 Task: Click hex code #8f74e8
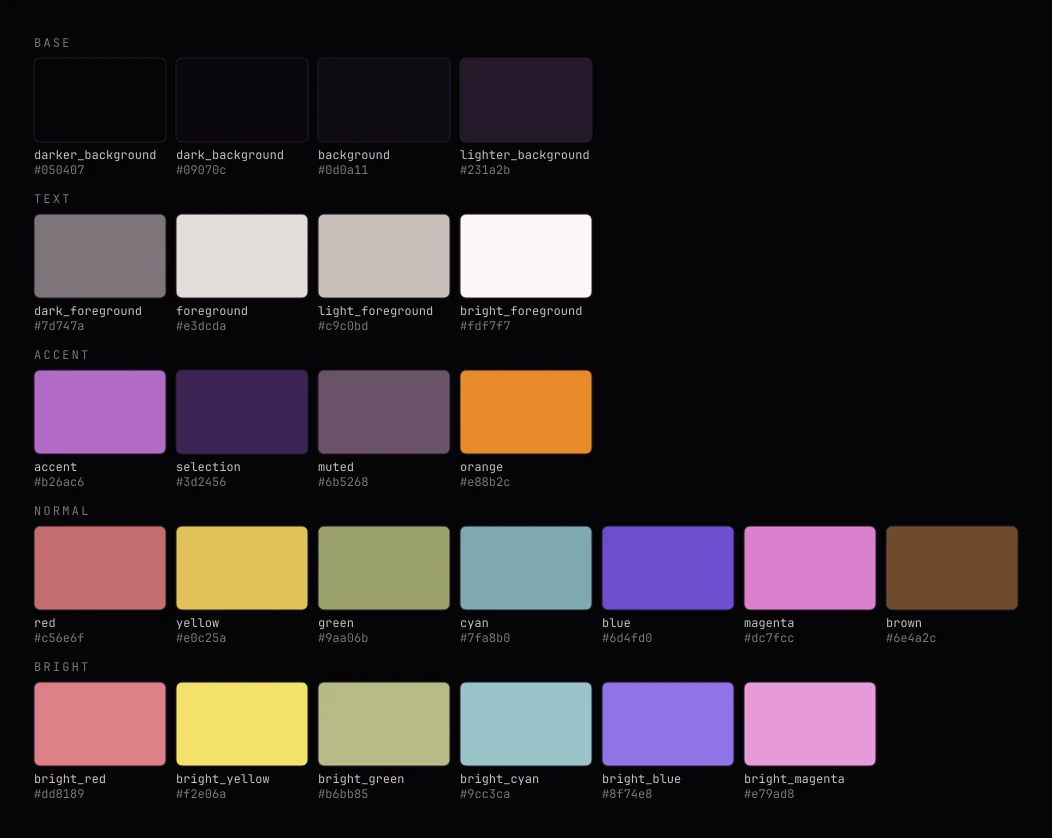click(x=627, y=794)
